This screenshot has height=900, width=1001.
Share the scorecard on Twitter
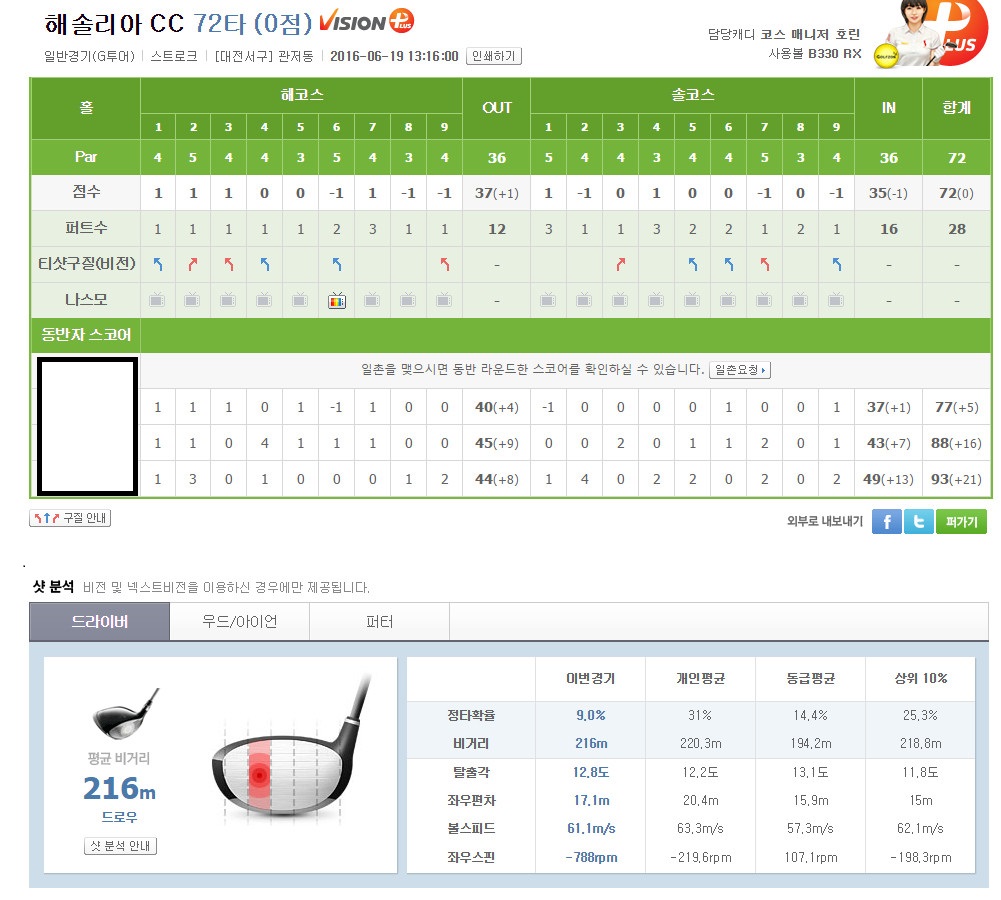click(918, 521)
